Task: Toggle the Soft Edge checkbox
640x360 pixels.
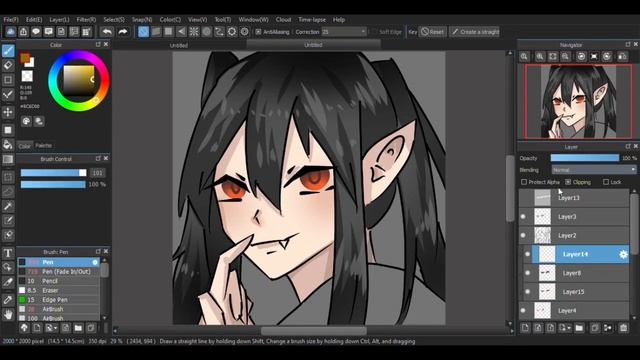Action: coord(374,32)
